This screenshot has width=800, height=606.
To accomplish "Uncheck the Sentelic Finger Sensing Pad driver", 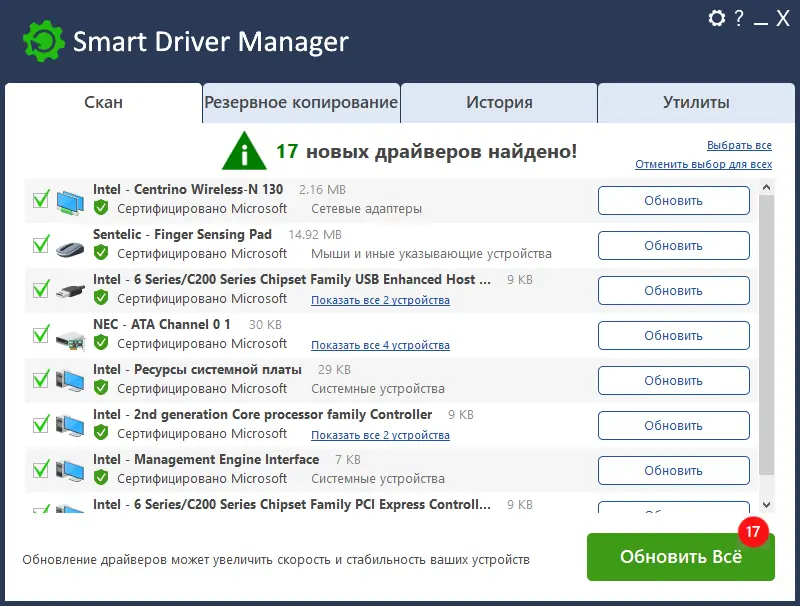I will [x=39, y=244].
